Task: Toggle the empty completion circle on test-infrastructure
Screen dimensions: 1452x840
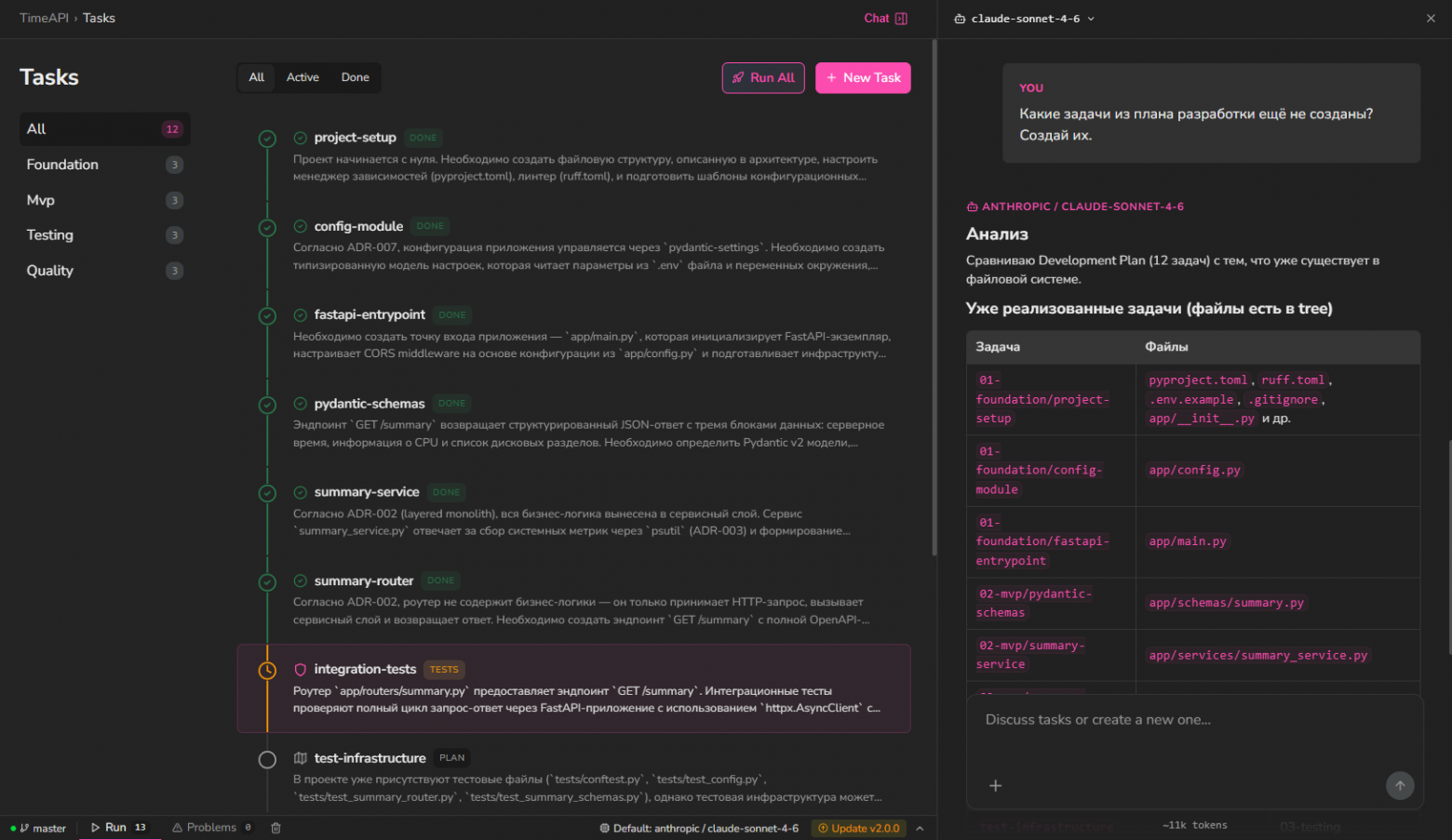Action: pyautogui.click(x=267, y=758)
